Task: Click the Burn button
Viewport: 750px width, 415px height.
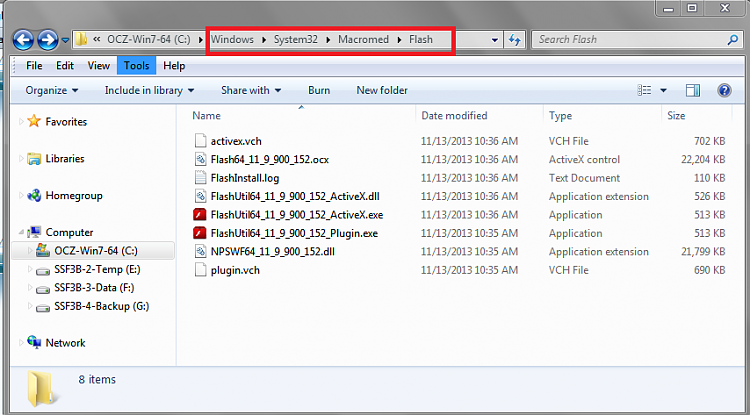Action: pos(319,90)
